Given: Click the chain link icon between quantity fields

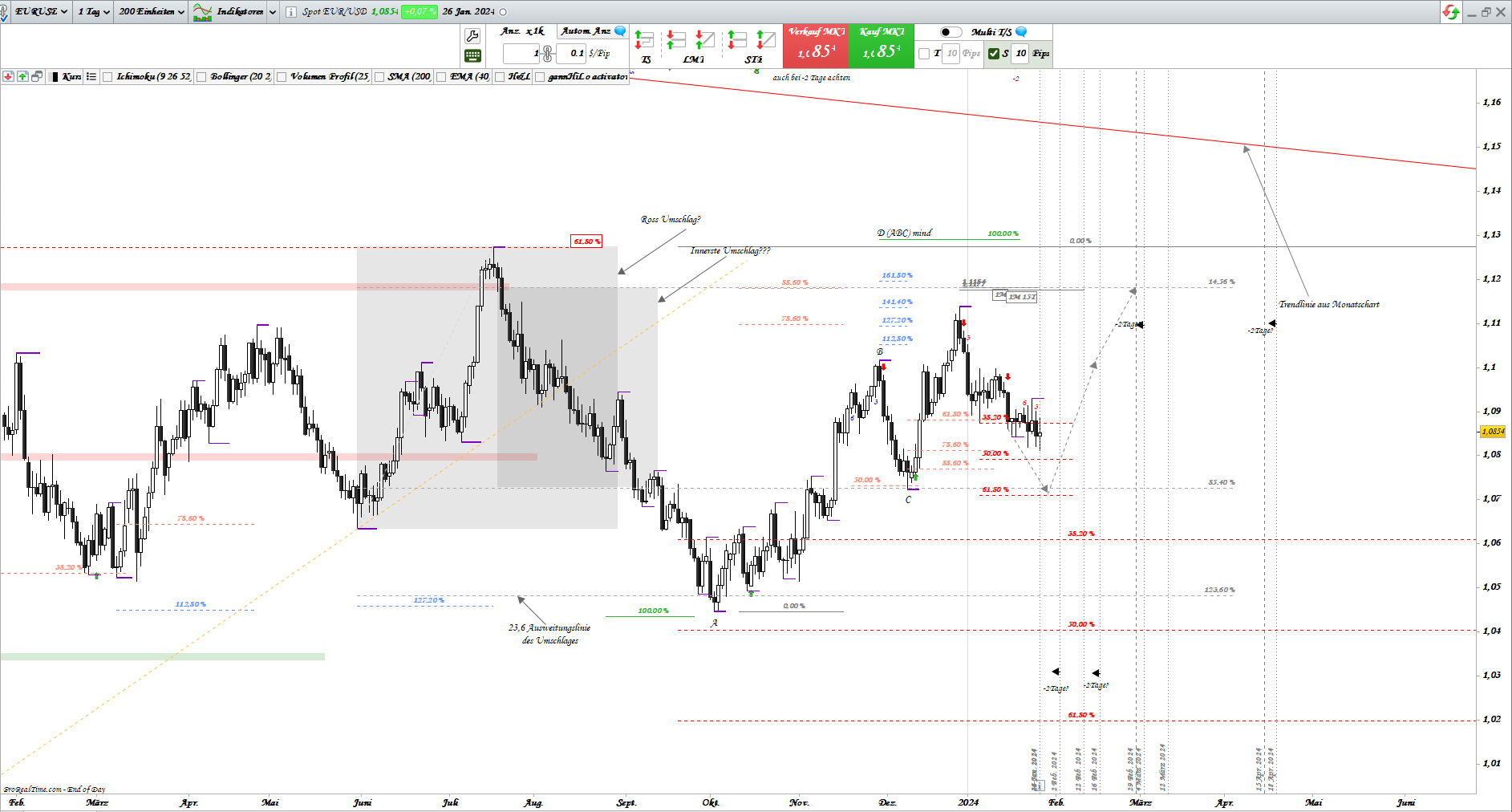Looking at the screenshot, I should coord(547,54).
